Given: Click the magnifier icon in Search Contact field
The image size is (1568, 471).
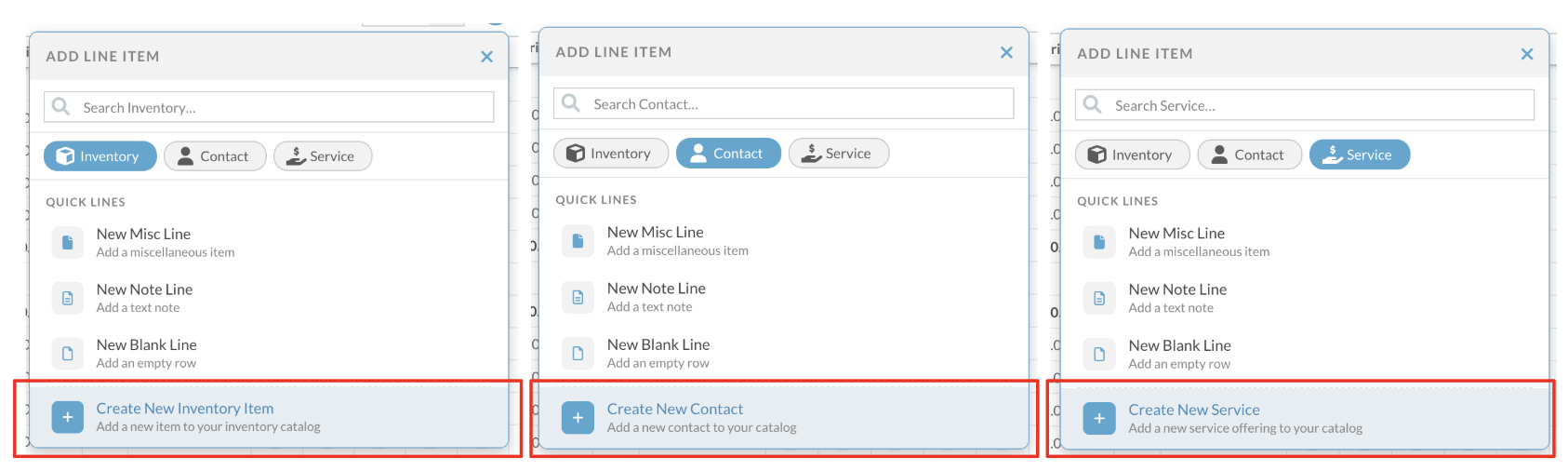Looking at the screenshot, I should point(571,103).
